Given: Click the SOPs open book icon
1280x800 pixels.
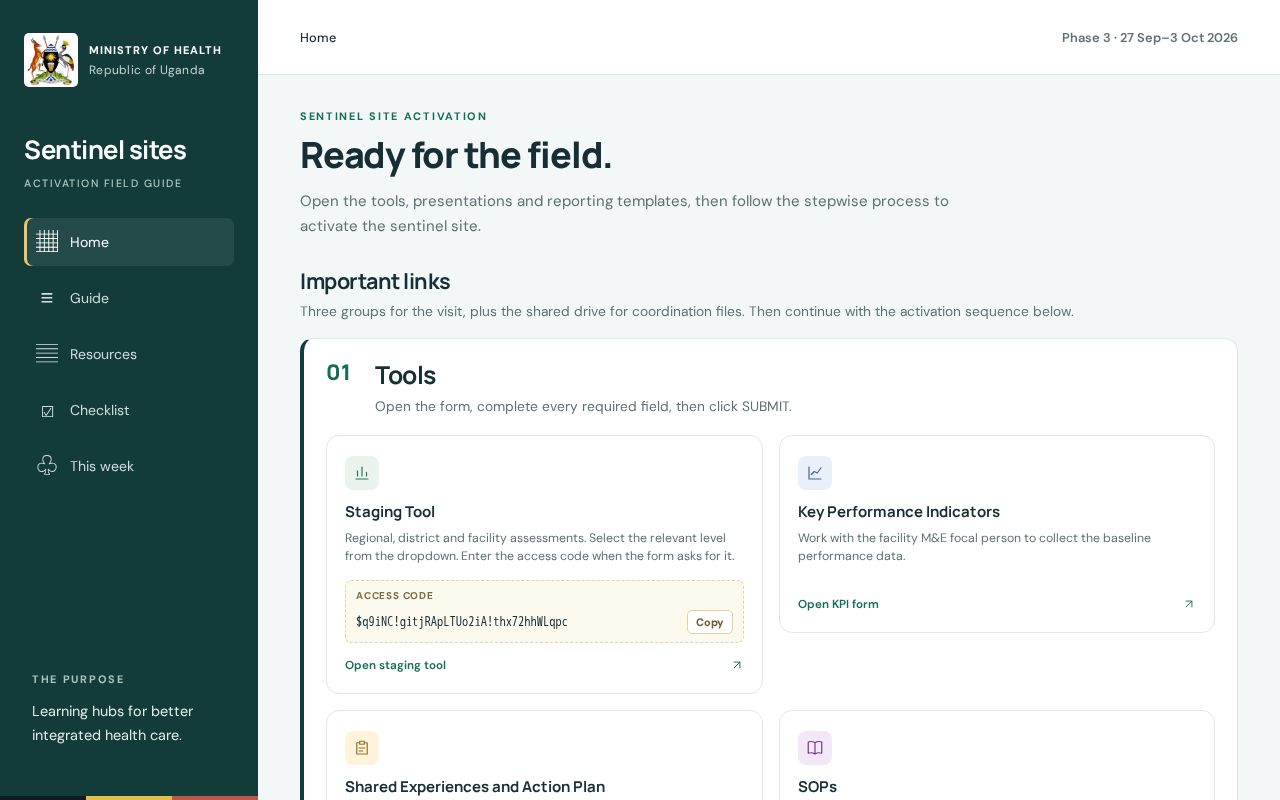Looking at the screenshot, I should click(x=815, y=748).
